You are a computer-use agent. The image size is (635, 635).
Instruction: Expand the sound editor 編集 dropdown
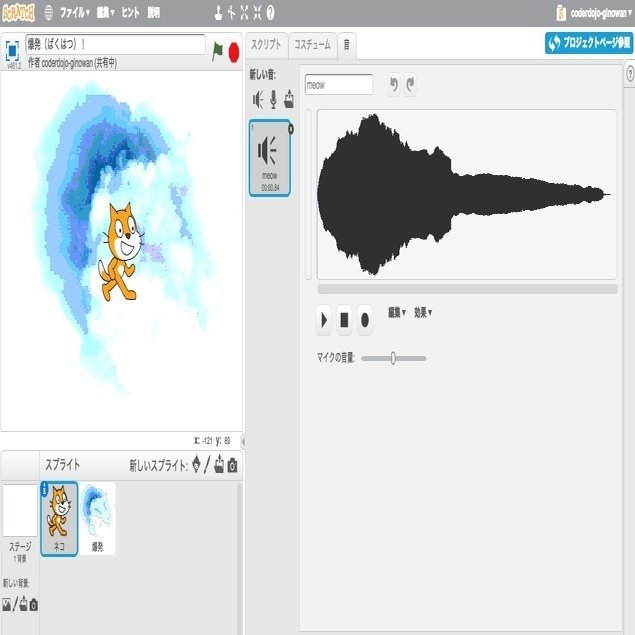[397, 312]
